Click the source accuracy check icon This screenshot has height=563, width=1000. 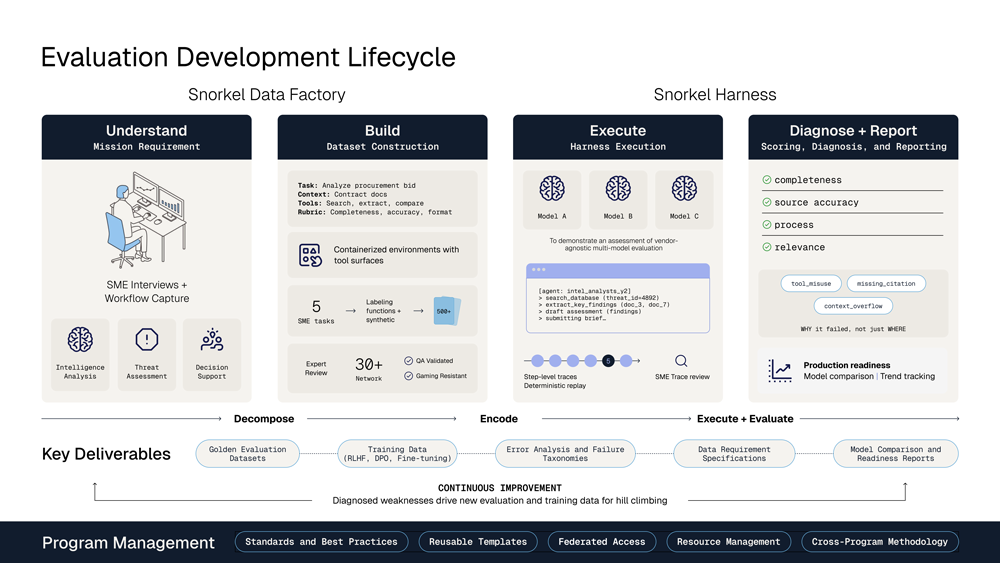pyautogui.click(x=767, y=202)
